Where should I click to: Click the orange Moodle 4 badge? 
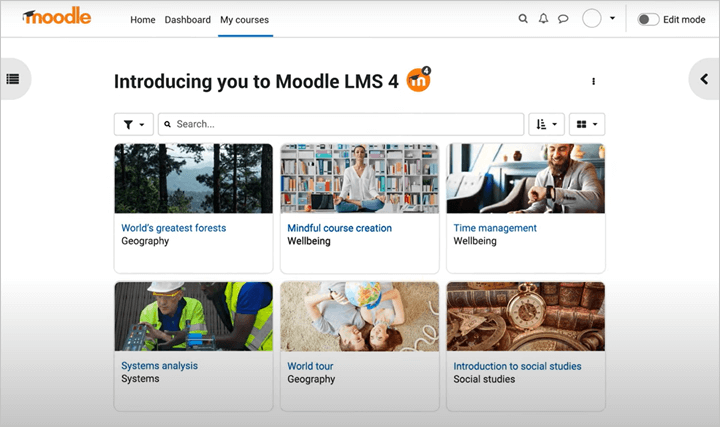click(418, 80)
